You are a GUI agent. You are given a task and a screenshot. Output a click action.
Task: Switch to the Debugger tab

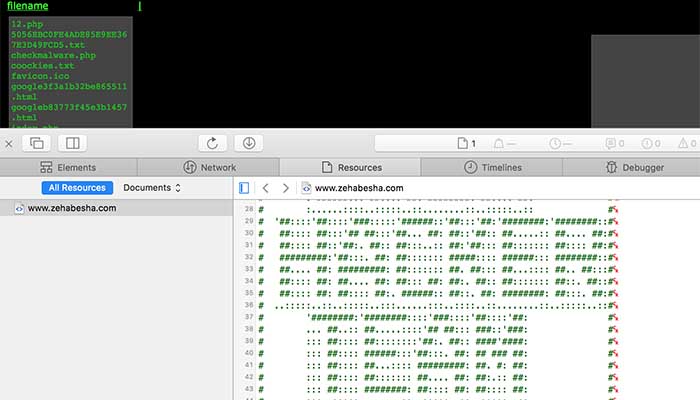(x=634, y=167)
